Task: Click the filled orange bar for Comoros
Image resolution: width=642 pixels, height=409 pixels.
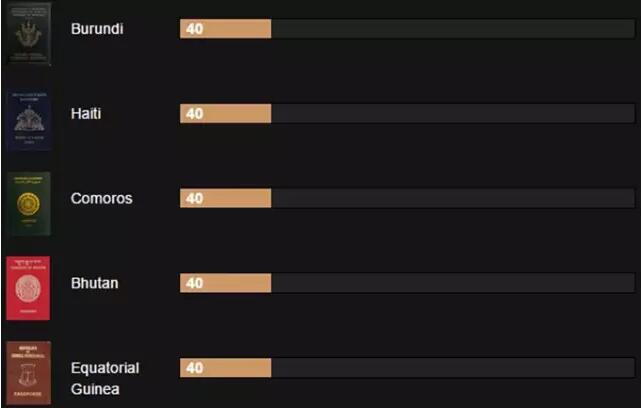Action: (x=225, y=199)
